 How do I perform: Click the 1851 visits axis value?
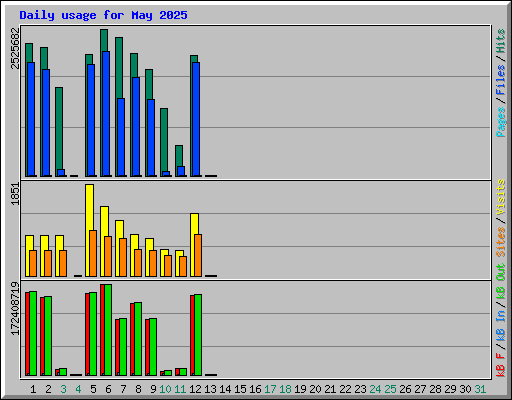15,194
